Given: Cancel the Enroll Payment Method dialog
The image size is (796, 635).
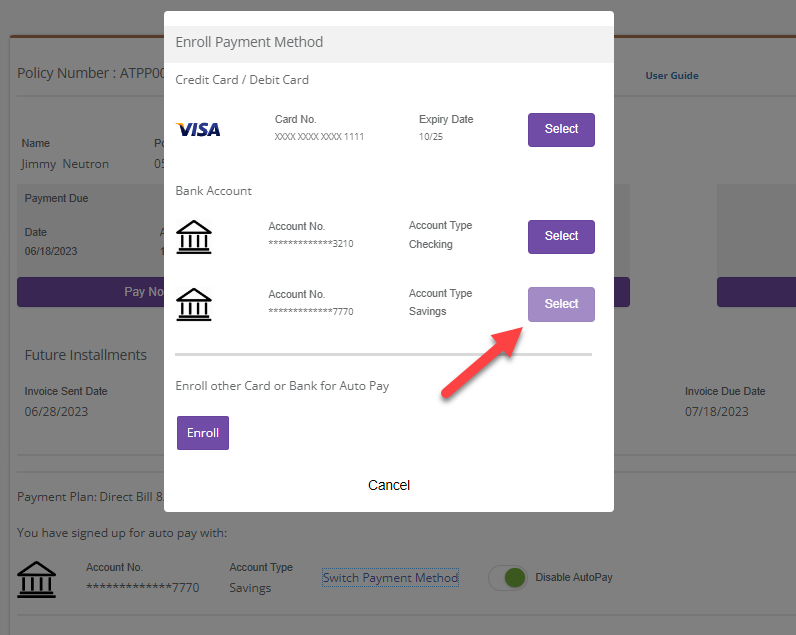Looking at the screenshot, I should (389, 485).
